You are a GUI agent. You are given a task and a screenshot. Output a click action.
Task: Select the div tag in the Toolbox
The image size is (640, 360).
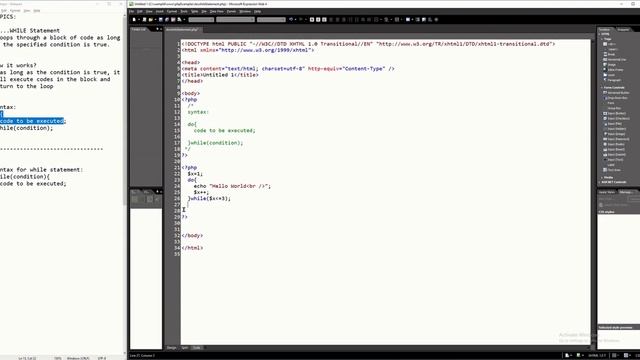tap(611, 44)
